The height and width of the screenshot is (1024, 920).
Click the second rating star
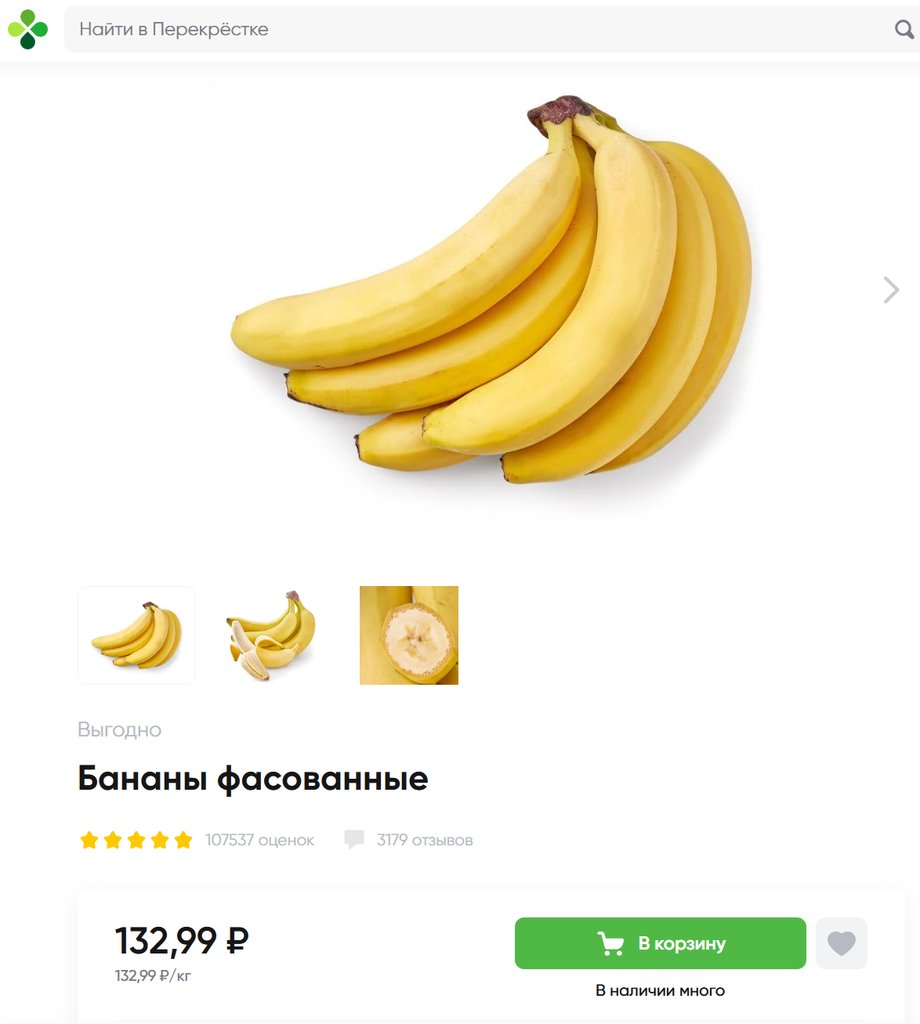click(112, 840)
